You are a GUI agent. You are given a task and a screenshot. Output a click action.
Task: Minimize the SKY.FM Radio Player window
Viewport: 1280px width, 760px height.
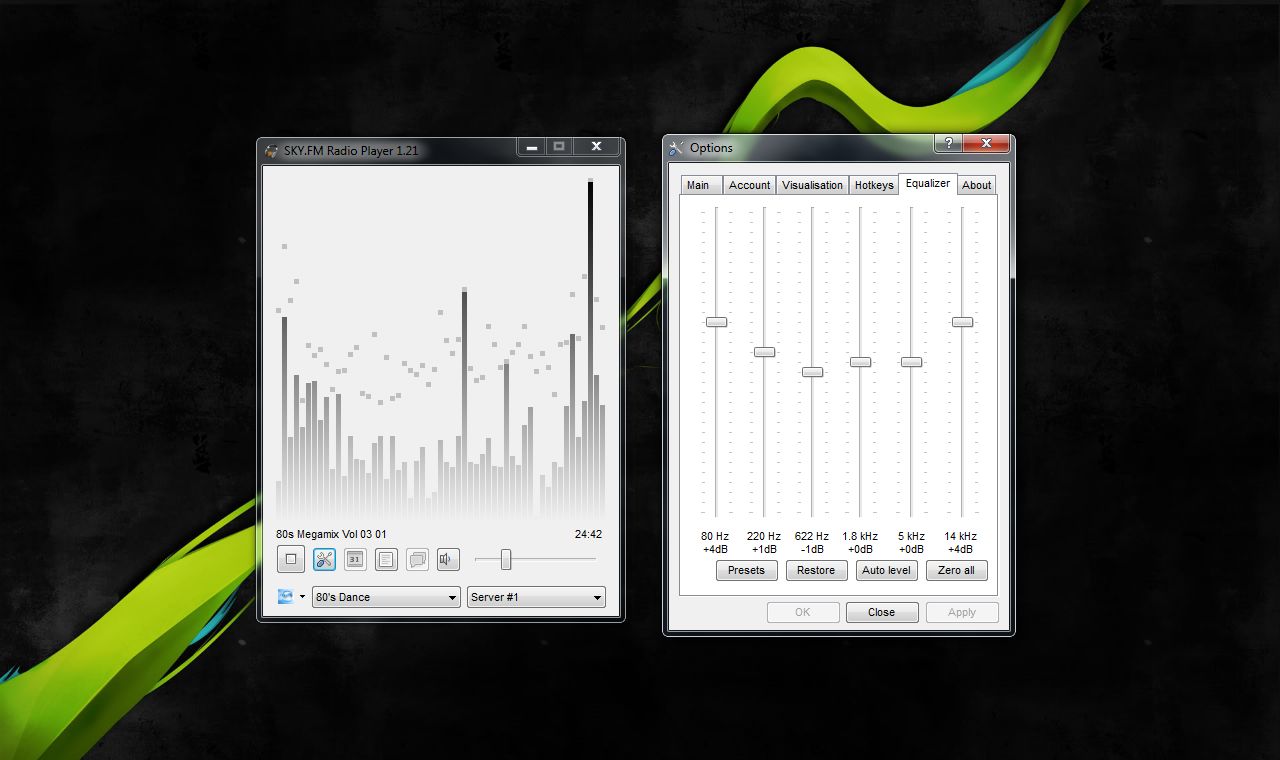point(532,147)
